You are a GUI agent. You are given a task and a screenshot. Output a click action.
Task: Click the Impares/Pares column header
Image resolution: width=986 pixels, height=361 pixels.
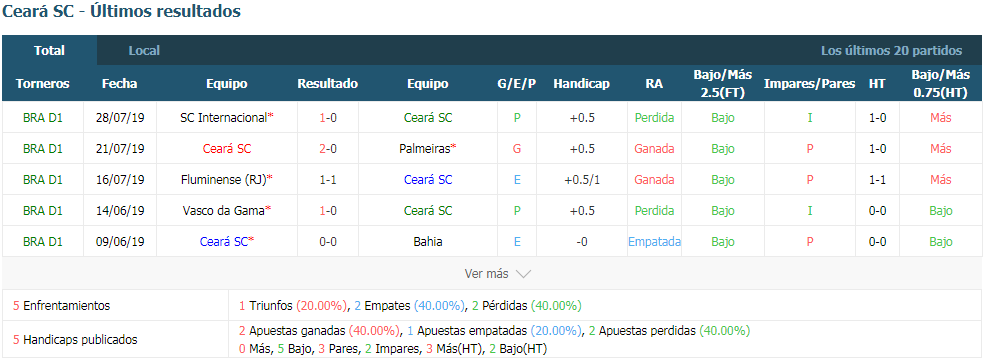click(x=809, y=84)
